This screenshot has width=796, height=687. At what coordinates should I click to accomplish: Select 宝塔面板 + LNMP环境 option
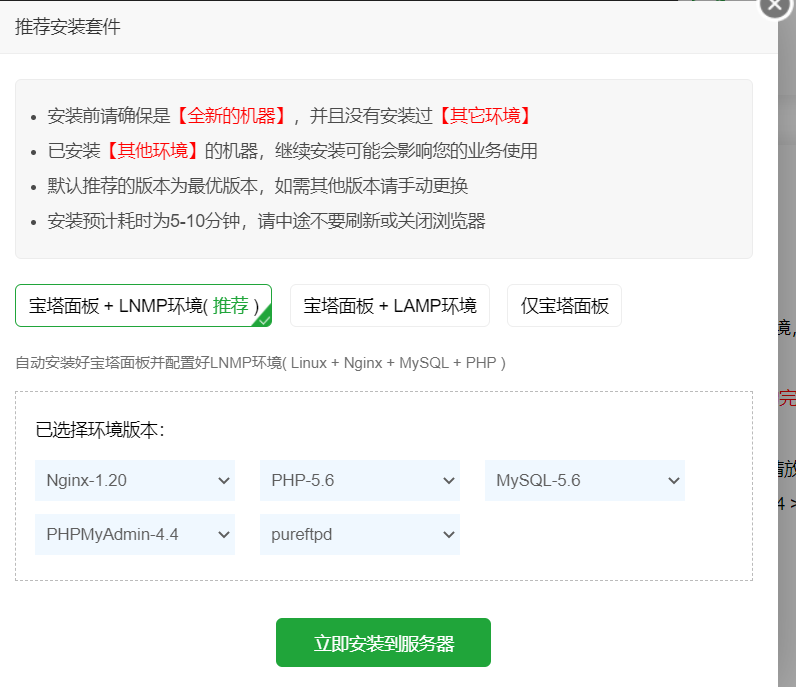pyautogui.click(x=144, y=305)
